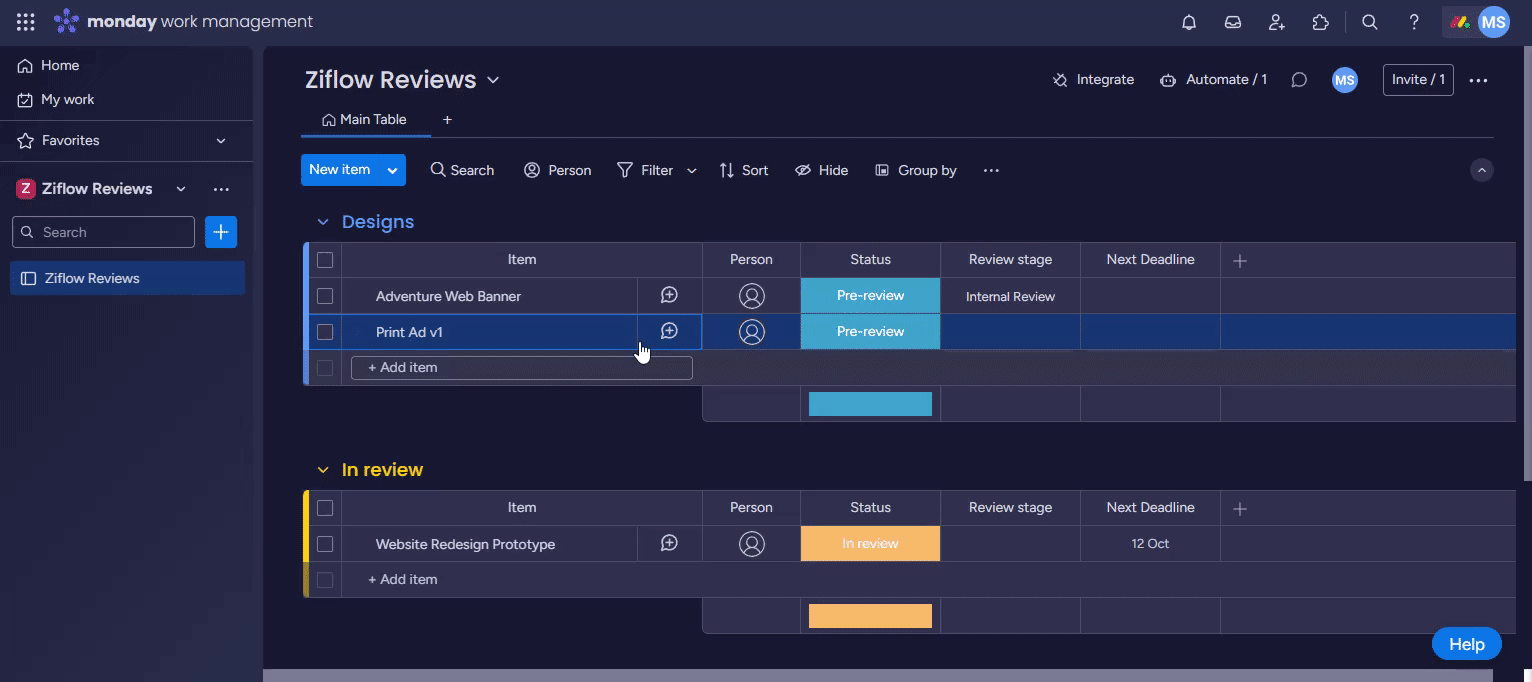Change Website Redesign Prototype In review status
Screen dimensions: 1532x682
pyautogui.click(x=870, y=544)
